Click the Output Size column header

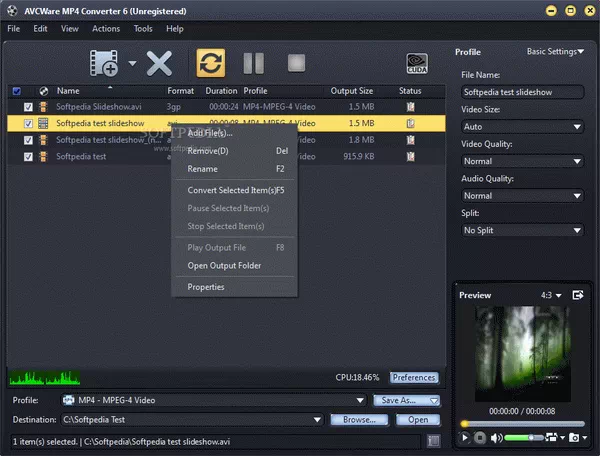pyautogui.click(x=352, y=91)
